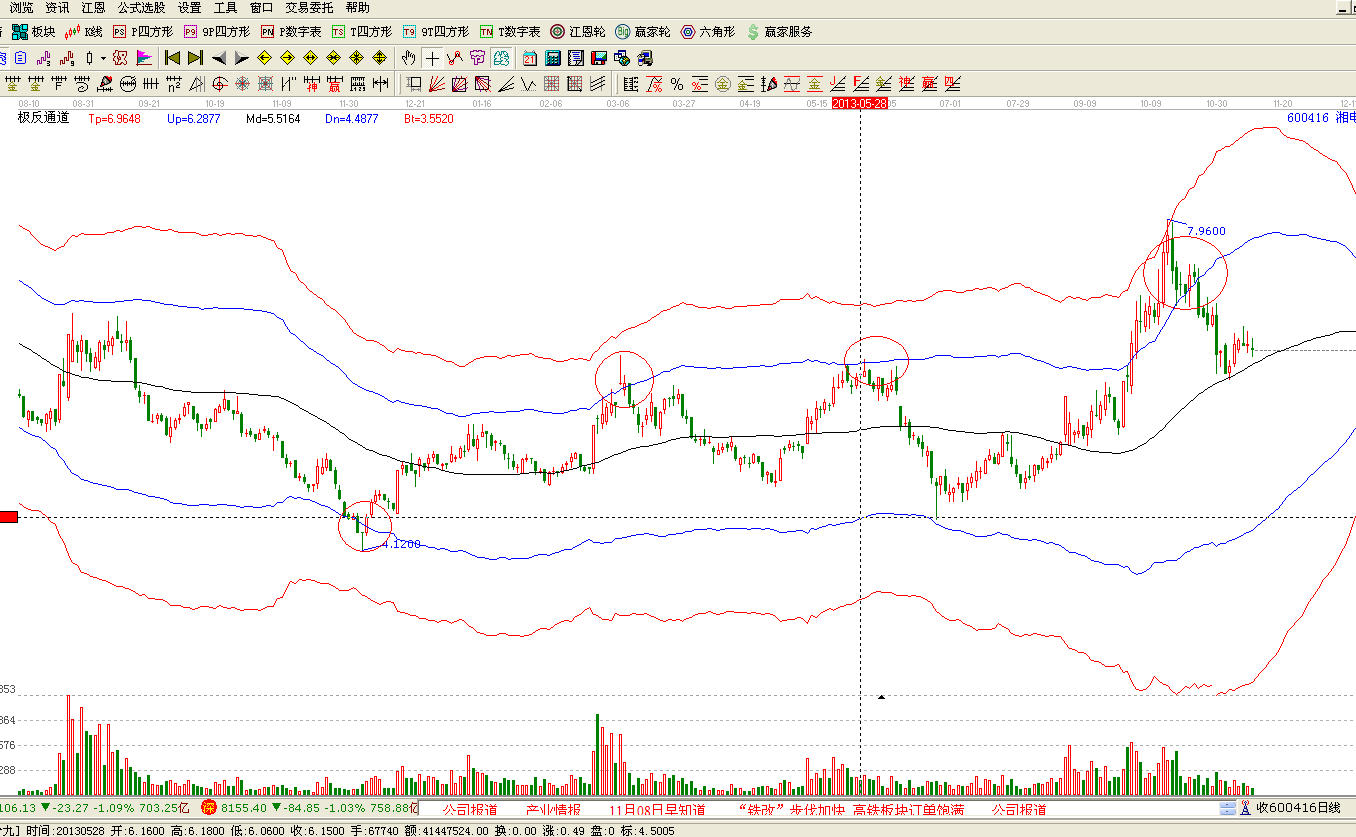The width and height of the screenshot is (1356, 837).
Task: Select the hand pan tool
Action: pos(408,58)
